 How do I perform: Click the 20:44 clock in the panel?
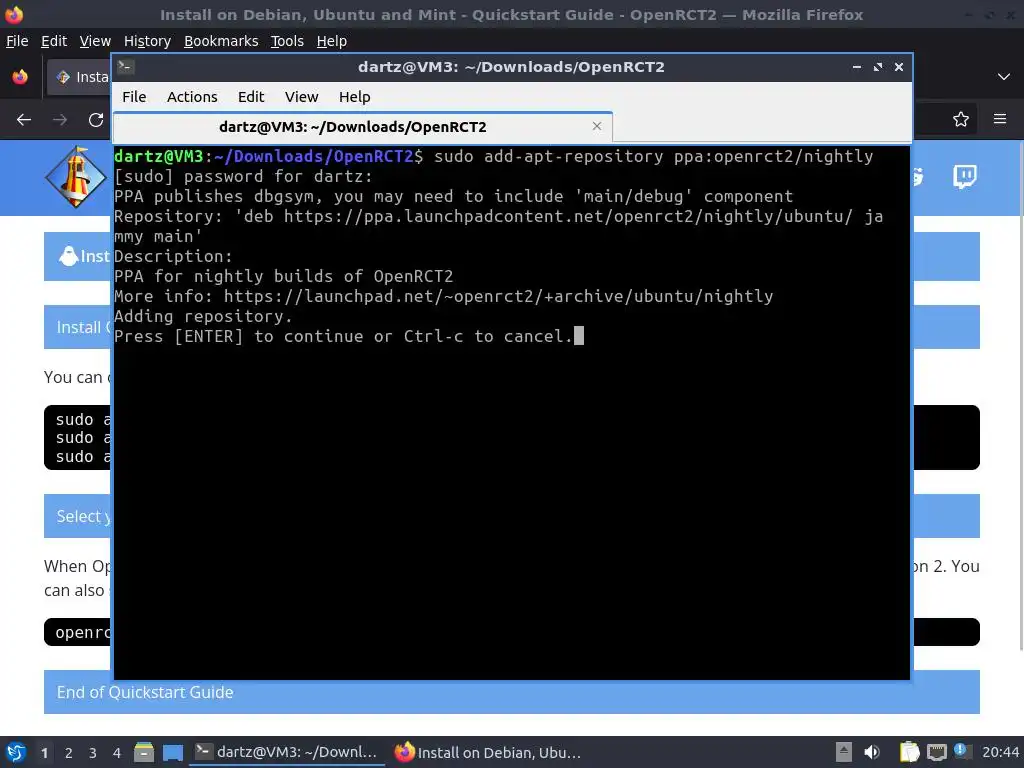tap(1000, 752)
